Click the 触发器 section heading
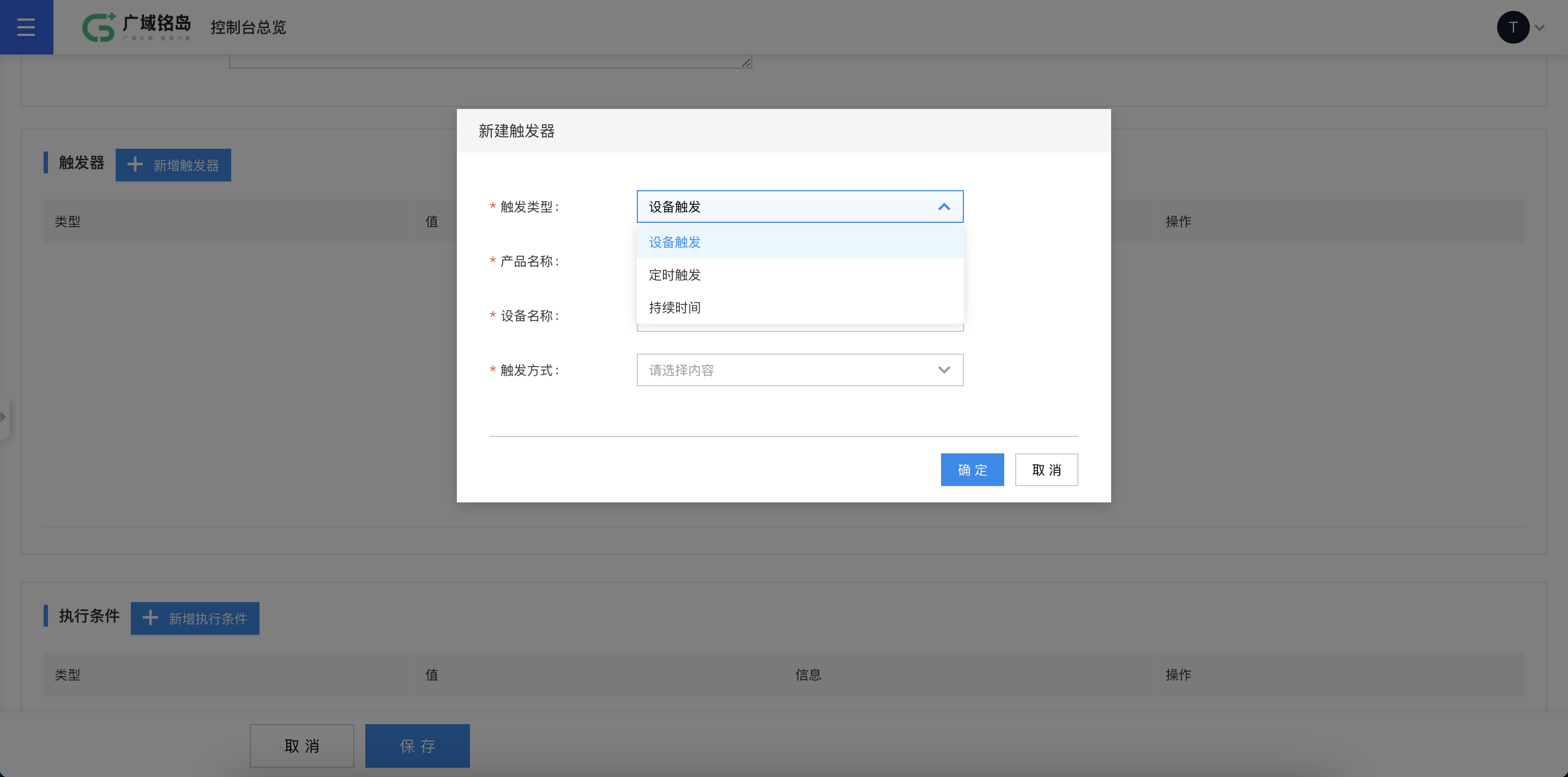The image size is (1568, 777). [82, 162]
